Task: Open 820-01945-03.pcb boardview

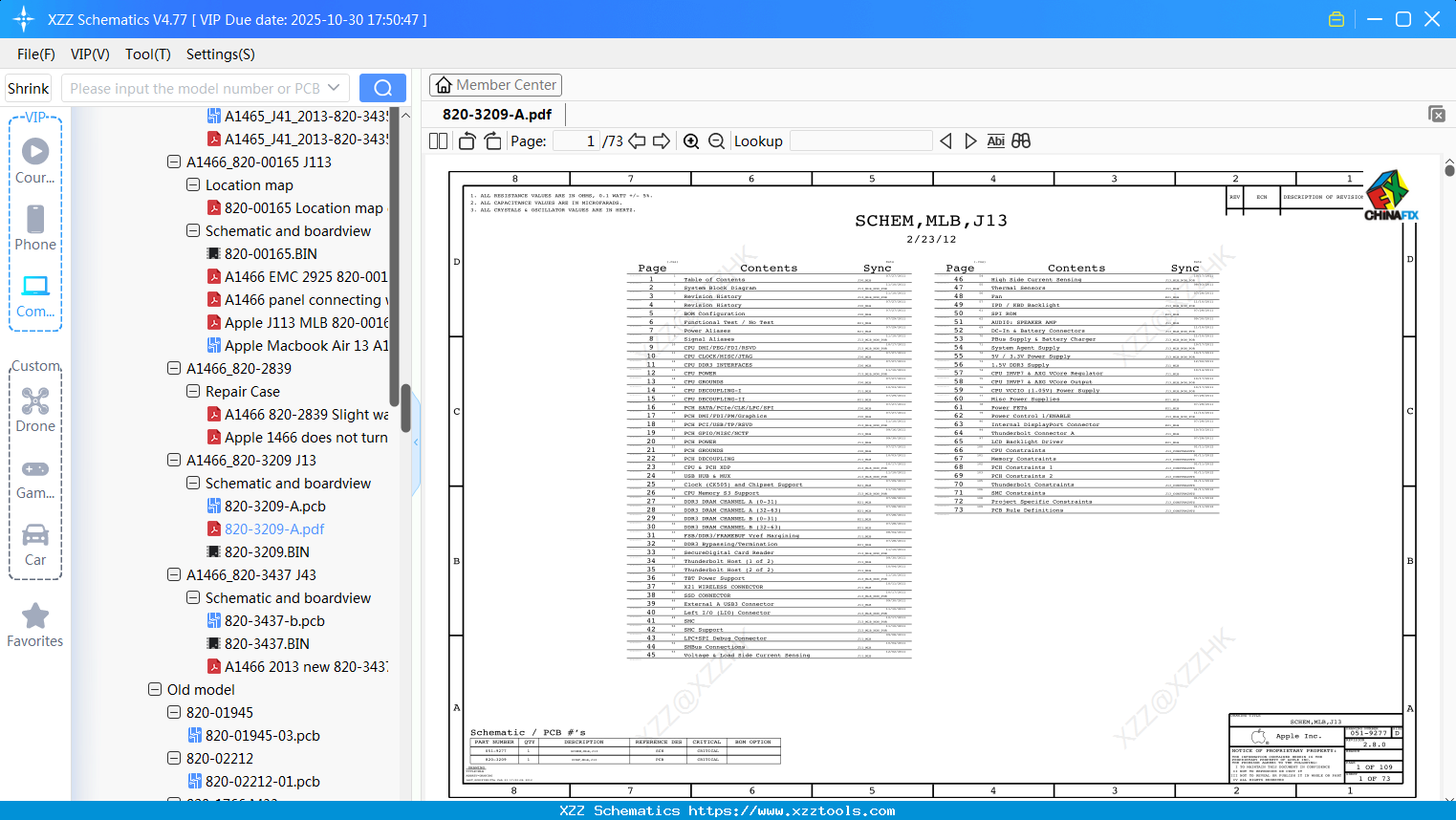Action: pyautogui.click(x=263, y=735)
